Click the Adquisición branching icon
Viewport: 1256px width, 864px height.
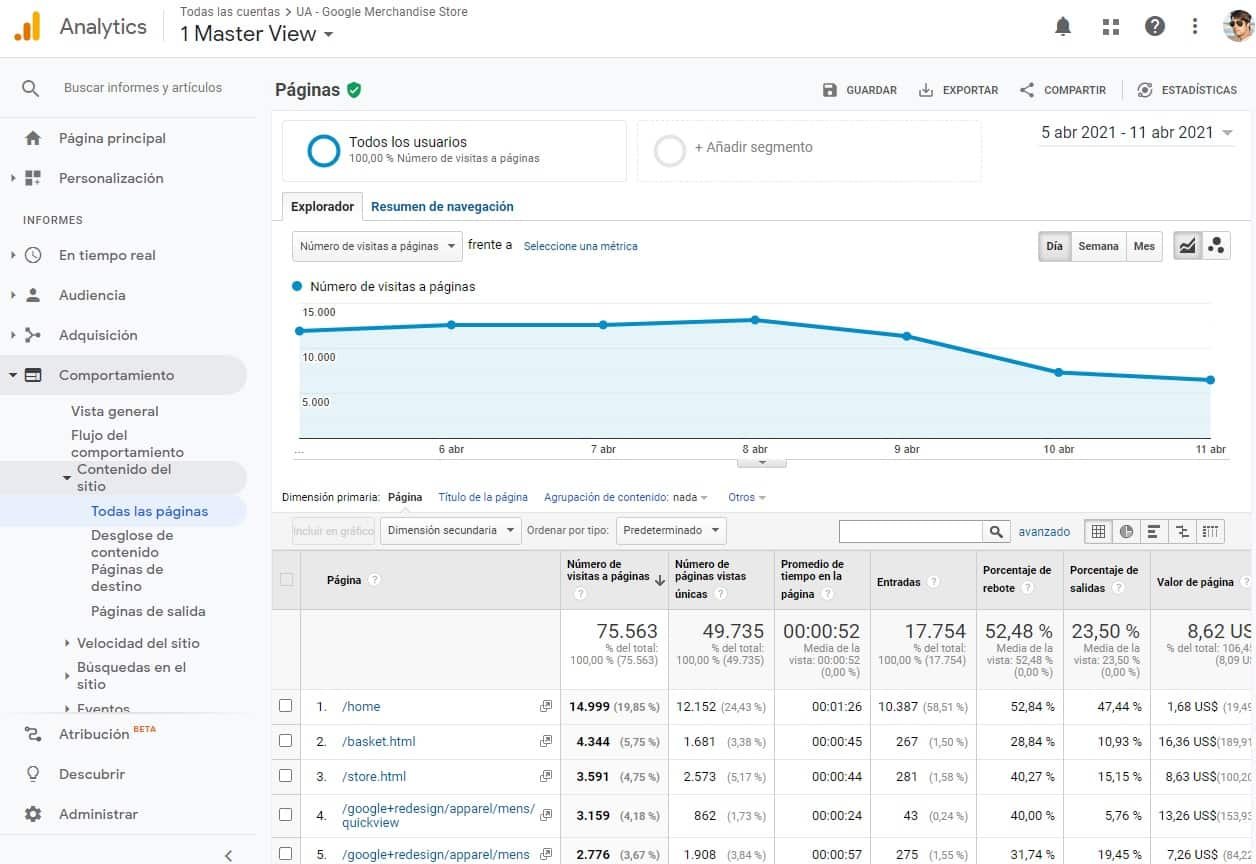[x=33, y=335]
